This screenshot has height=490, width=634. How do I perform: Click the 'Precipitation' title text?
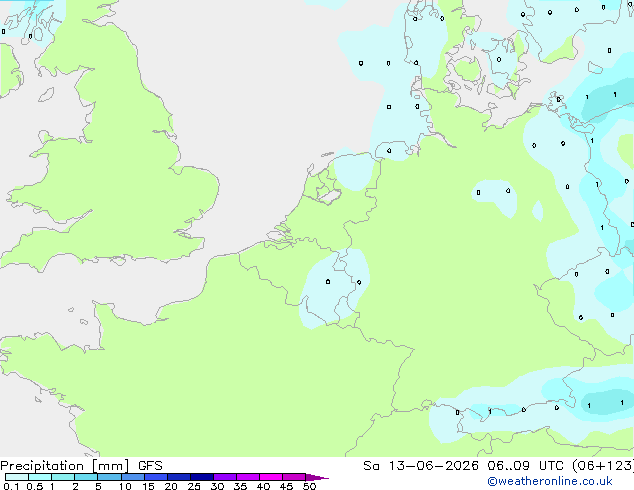pyautogui.click(x=42, y=466)
